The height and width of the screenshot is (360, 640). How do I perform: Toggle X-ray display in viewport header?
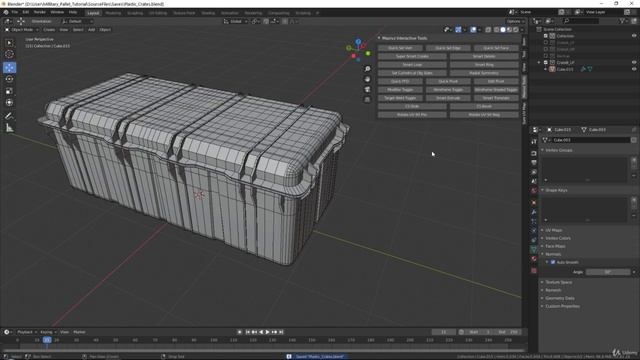click(x=488, y=30)
